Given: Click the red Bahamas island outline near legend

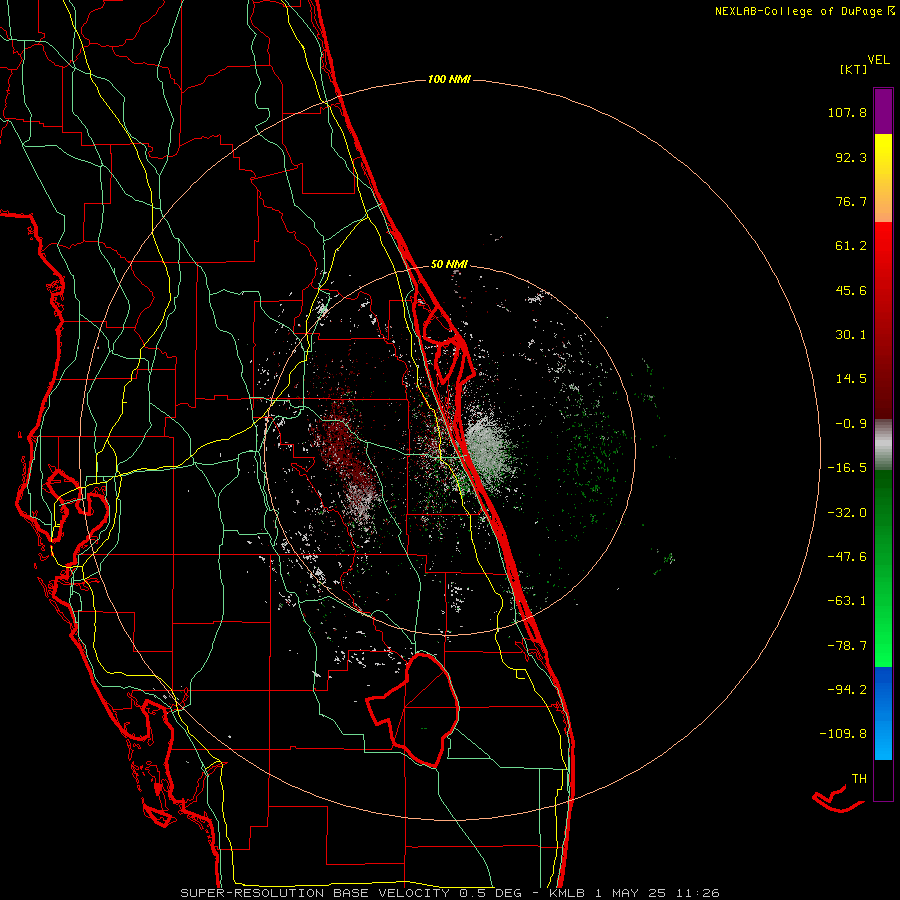Looking at the screenshot, I should (838, 799).
